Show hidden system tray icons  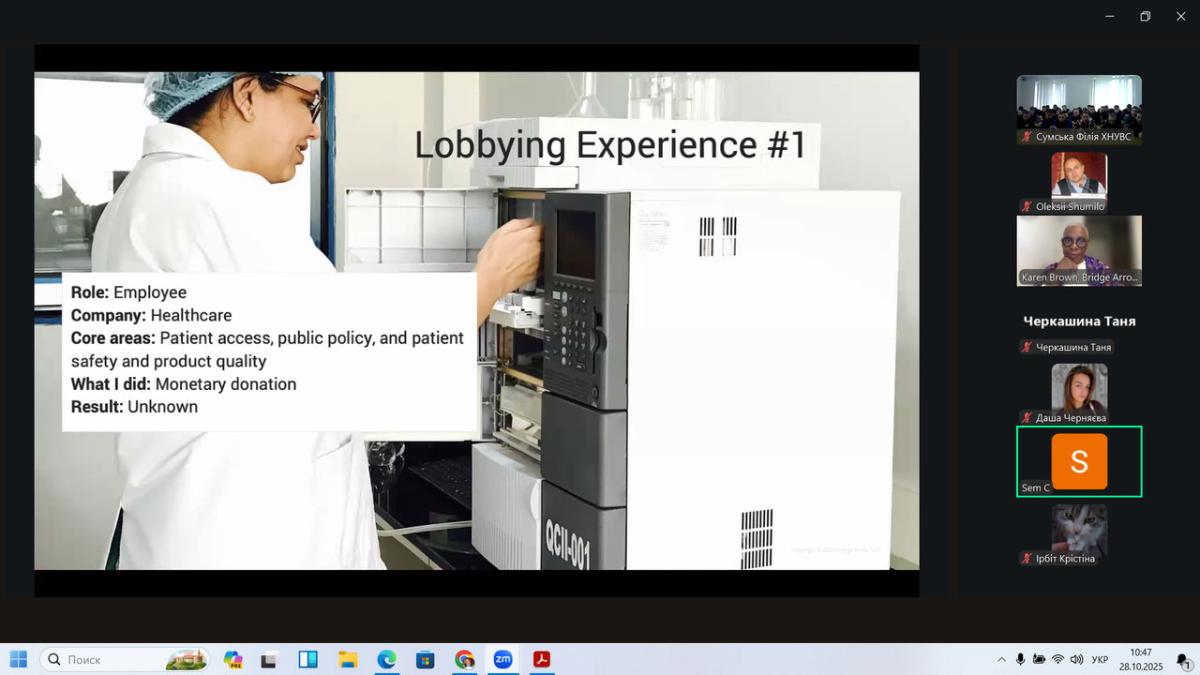click(x=1001, y=659)
